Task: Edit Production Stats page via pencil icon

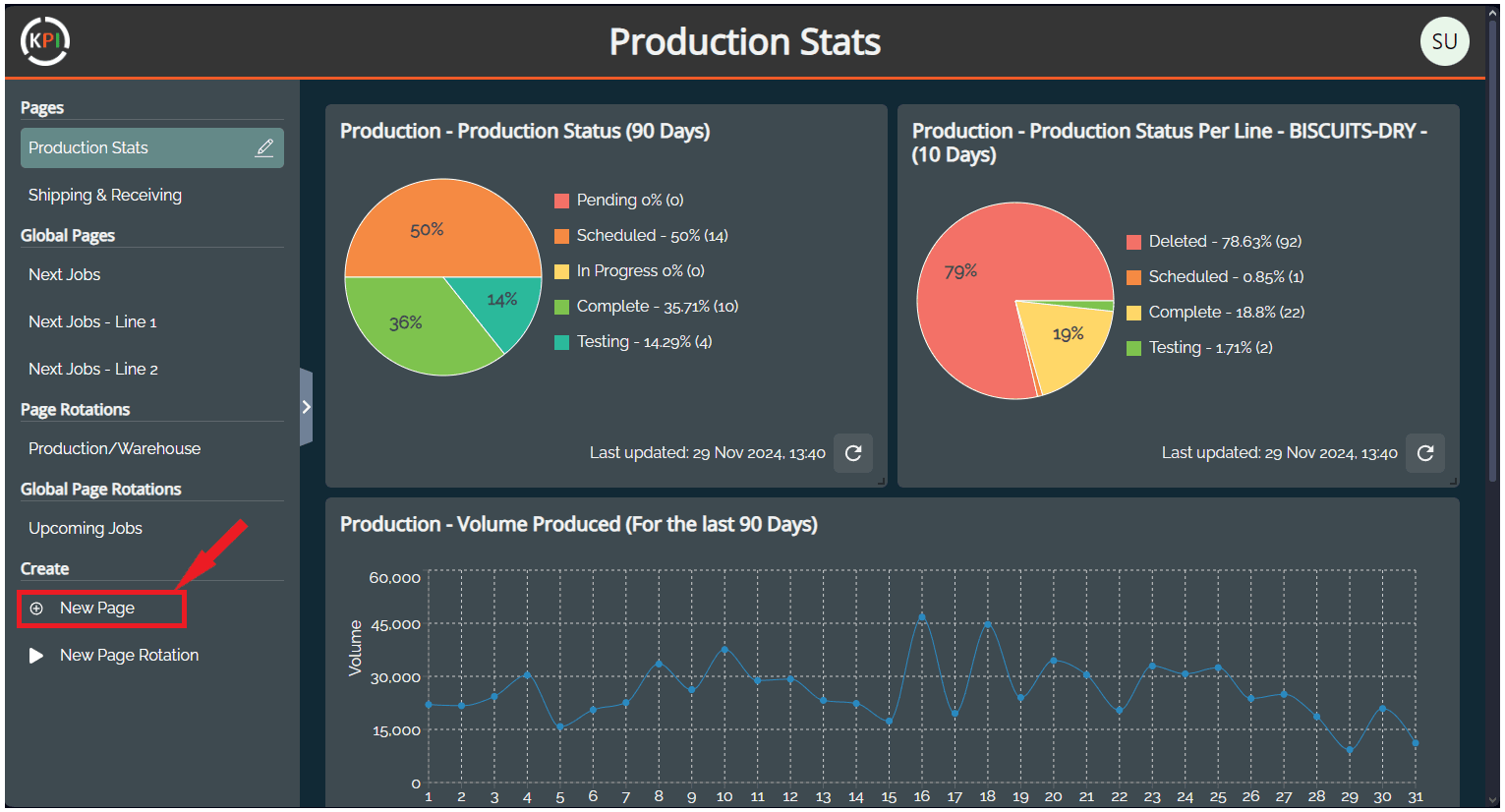Action: (264, 147)
